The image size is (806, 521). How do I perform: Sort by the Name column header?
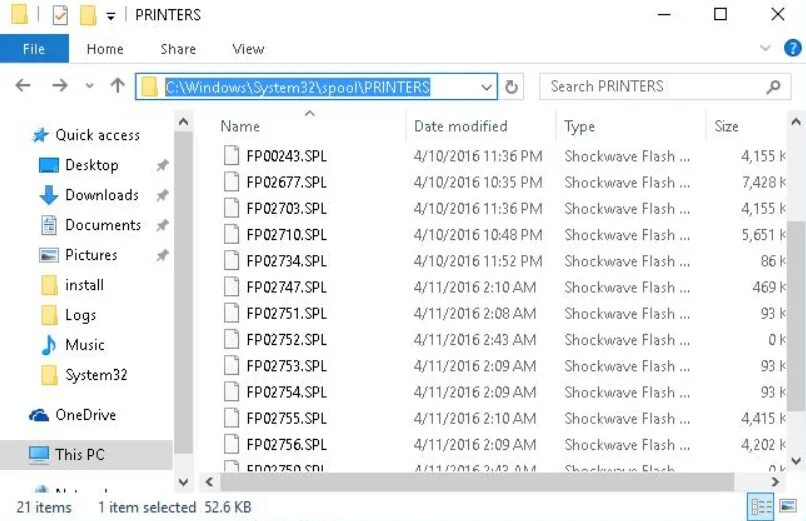(240, 126)
